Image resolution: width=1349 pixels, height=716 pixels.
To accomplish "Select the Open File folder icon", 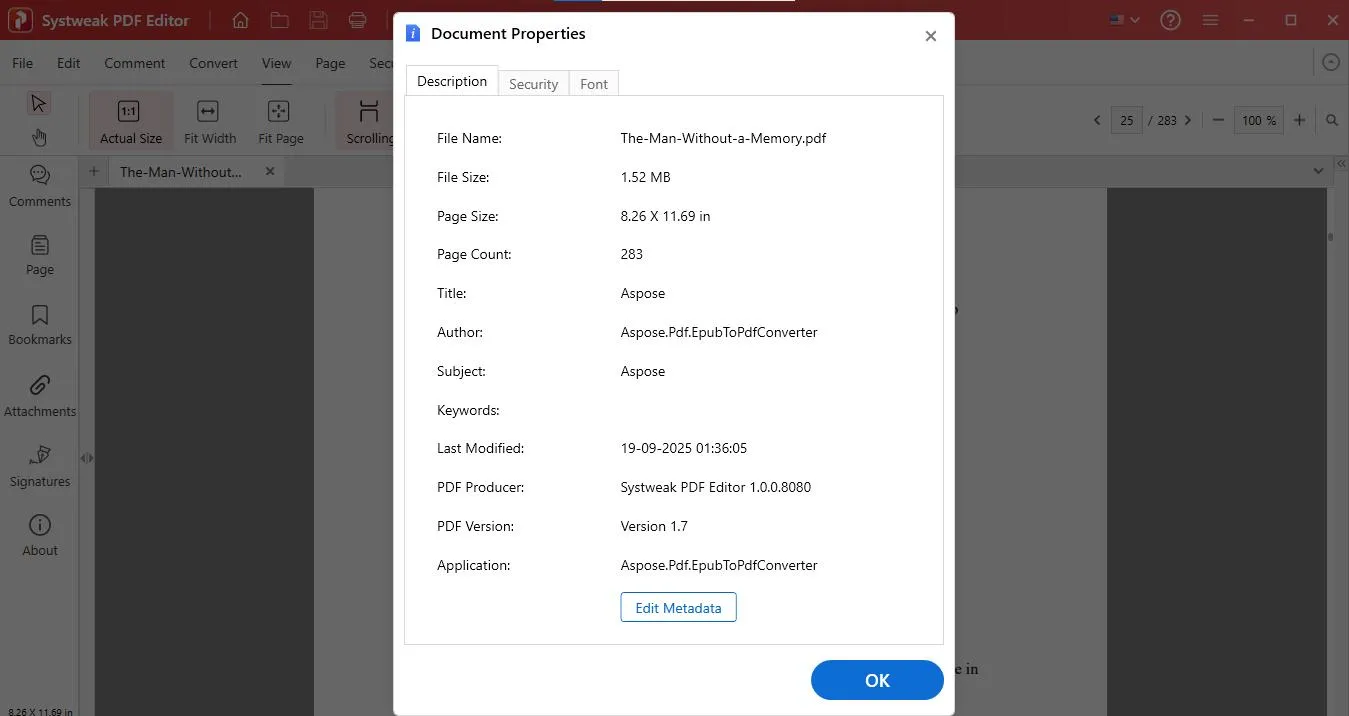I will coord(279,19).
